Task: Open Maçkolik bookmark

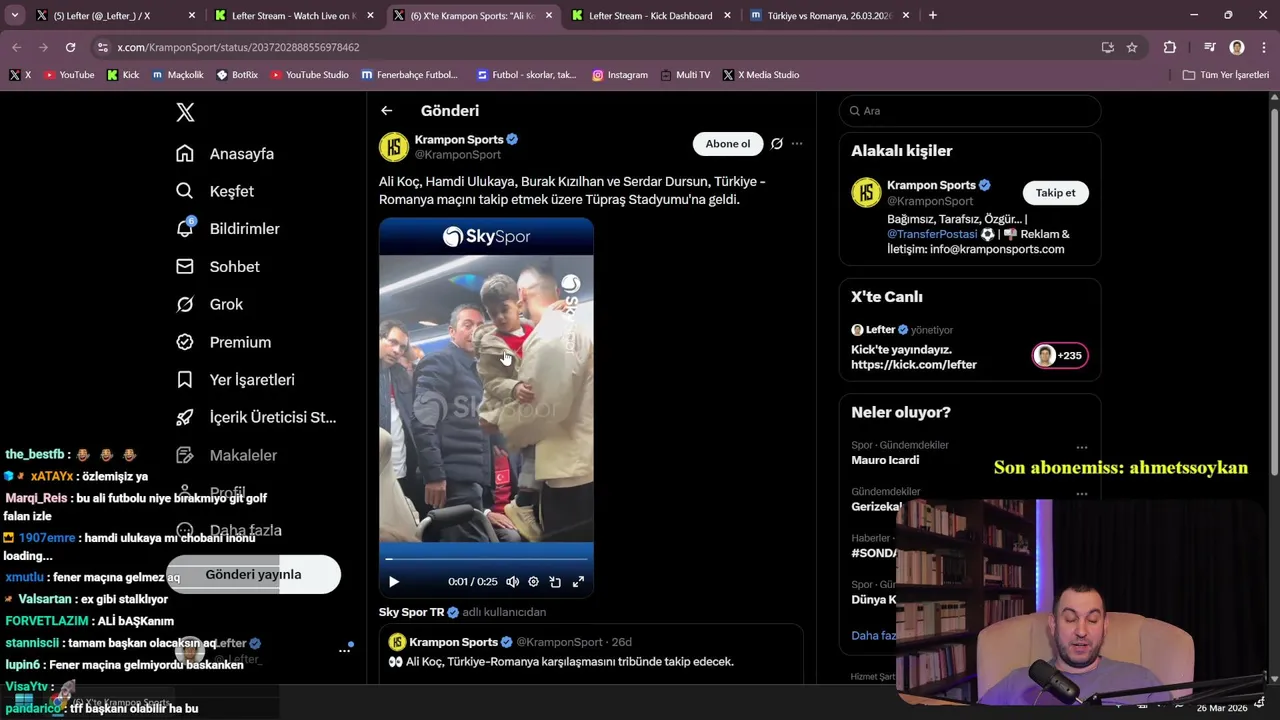Action: [x=178, y=75]
